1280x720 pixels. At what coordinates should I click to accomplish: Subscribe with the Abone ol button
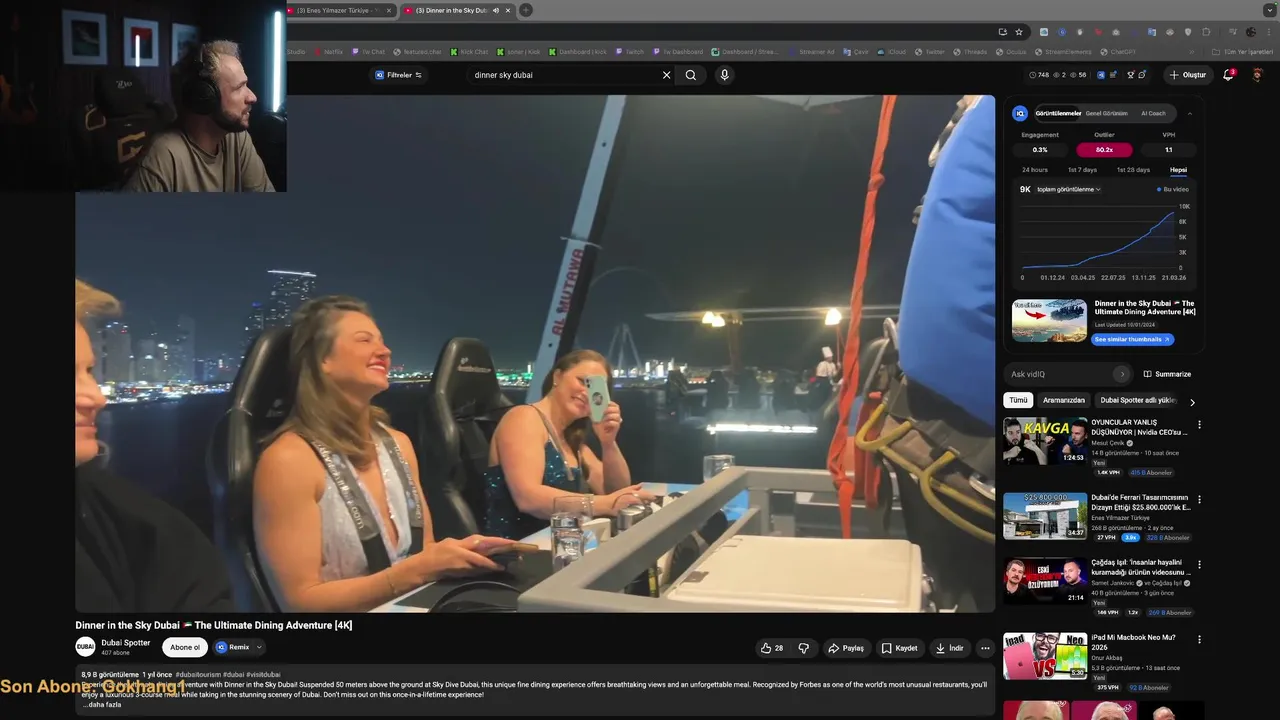pos(185,647)
